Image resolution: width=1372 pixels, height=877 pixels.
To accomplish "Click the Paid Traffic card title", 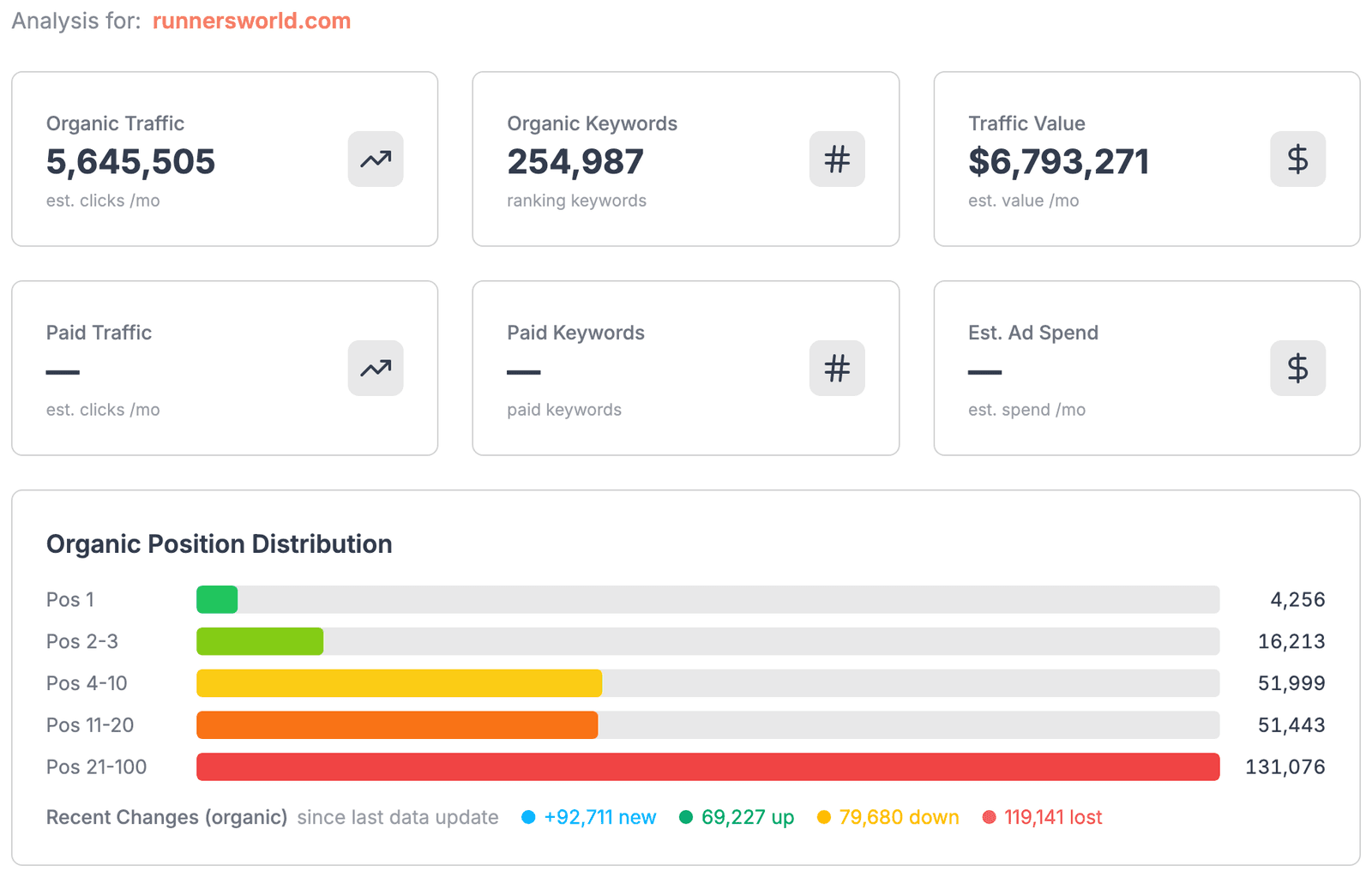I will coord(99,333).
